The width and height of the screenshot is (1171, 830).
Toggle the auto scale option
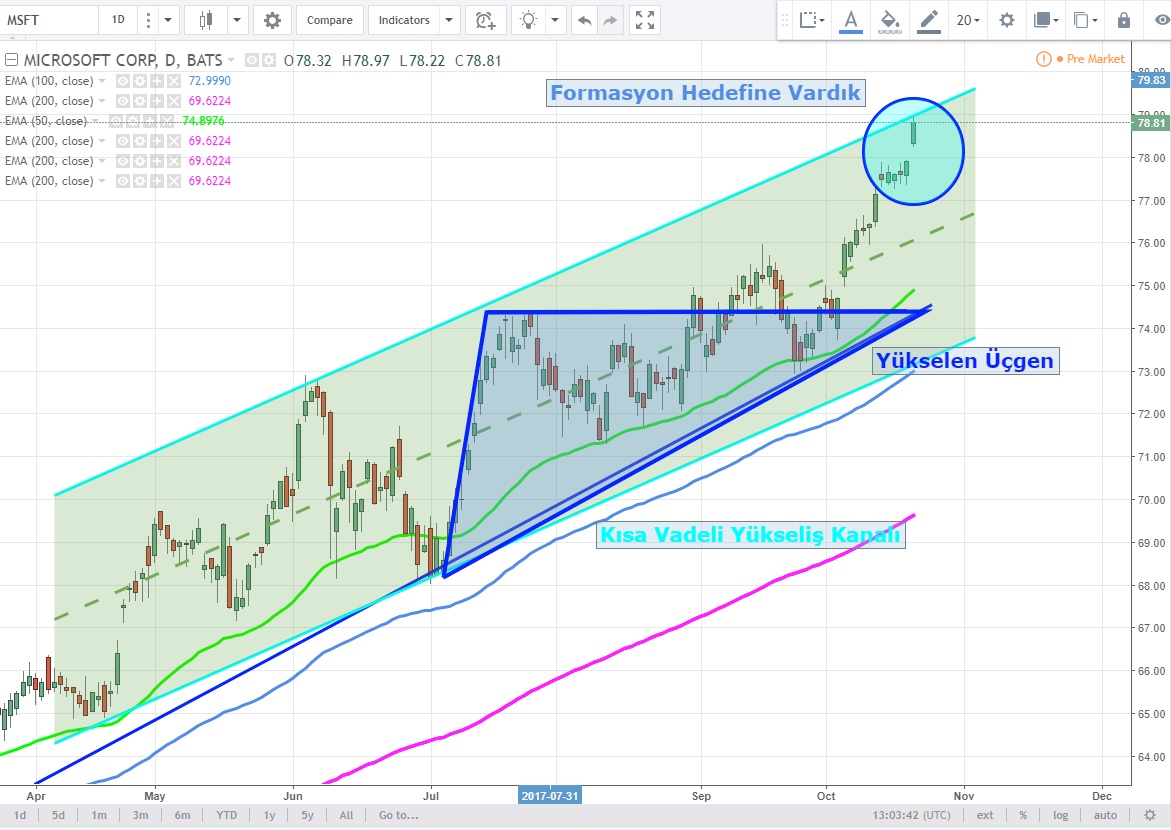[1092, 815]
